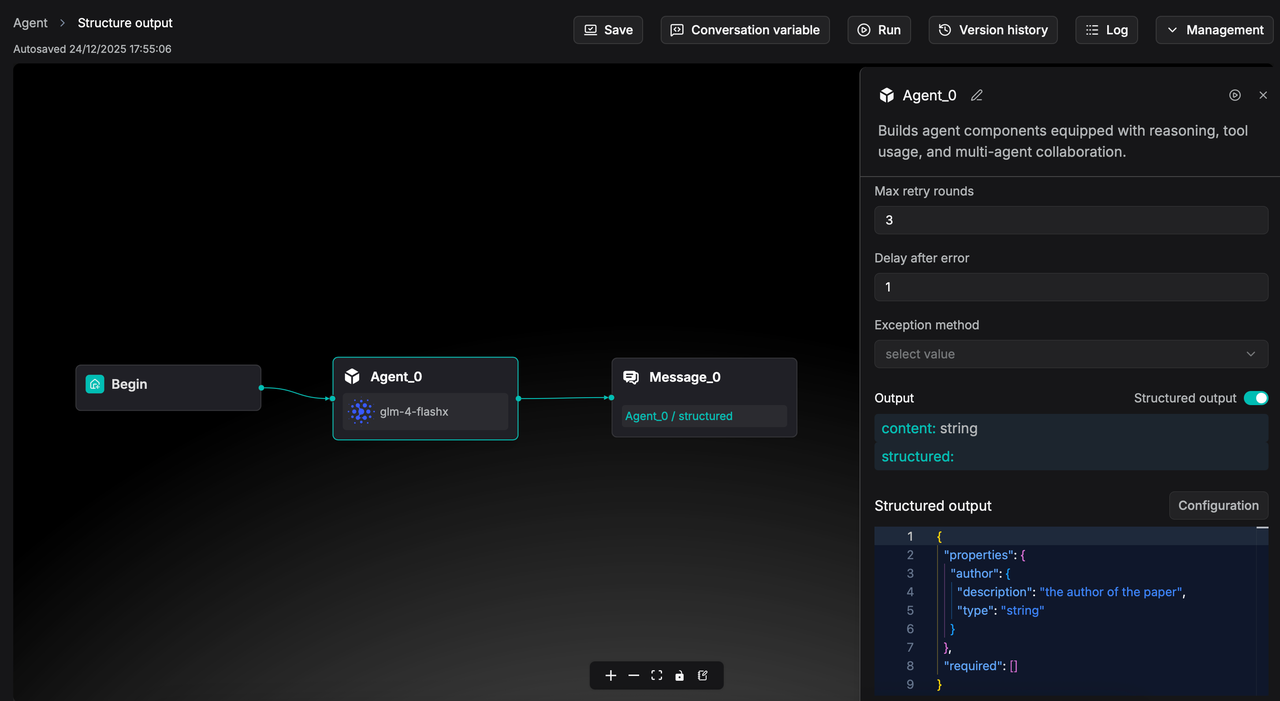Click the Run button in top toolbar

pos(879,30)
